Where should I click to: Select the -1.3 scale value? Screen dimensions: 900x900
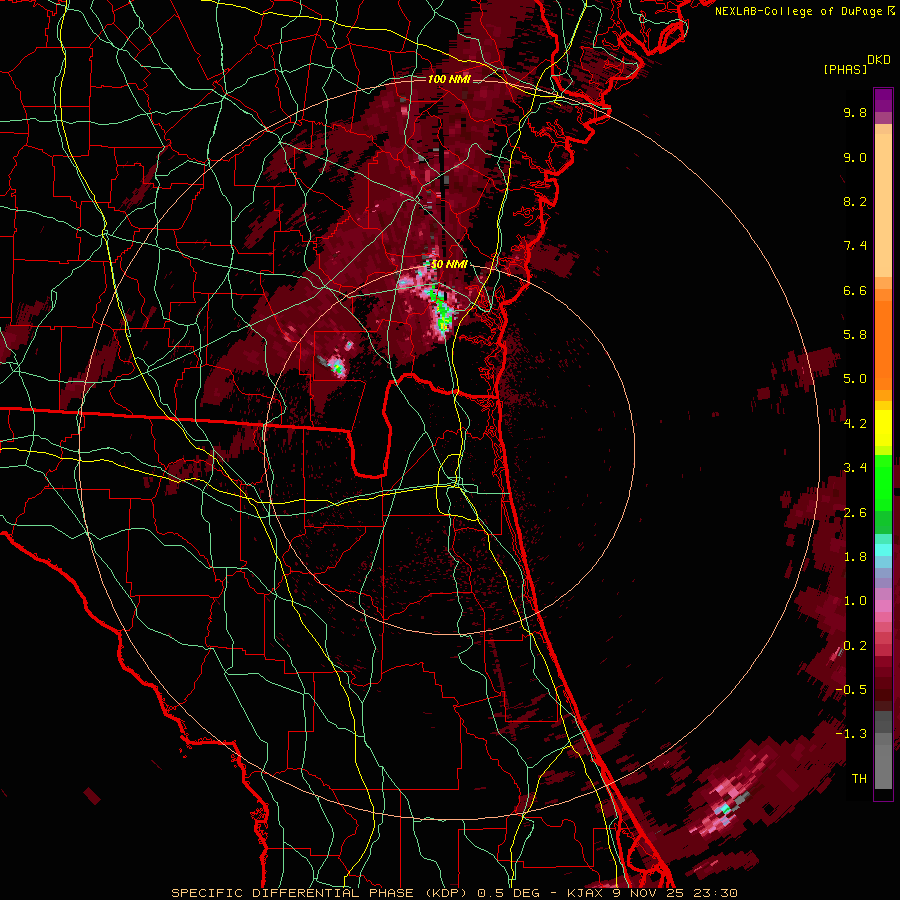851,734
